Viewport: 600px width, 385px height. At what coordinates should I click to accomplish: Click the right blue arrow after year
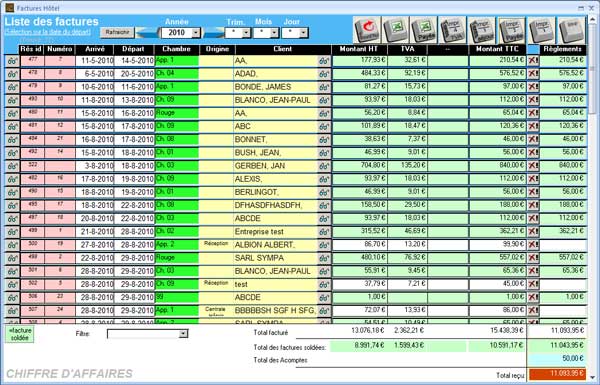(213, 33)
